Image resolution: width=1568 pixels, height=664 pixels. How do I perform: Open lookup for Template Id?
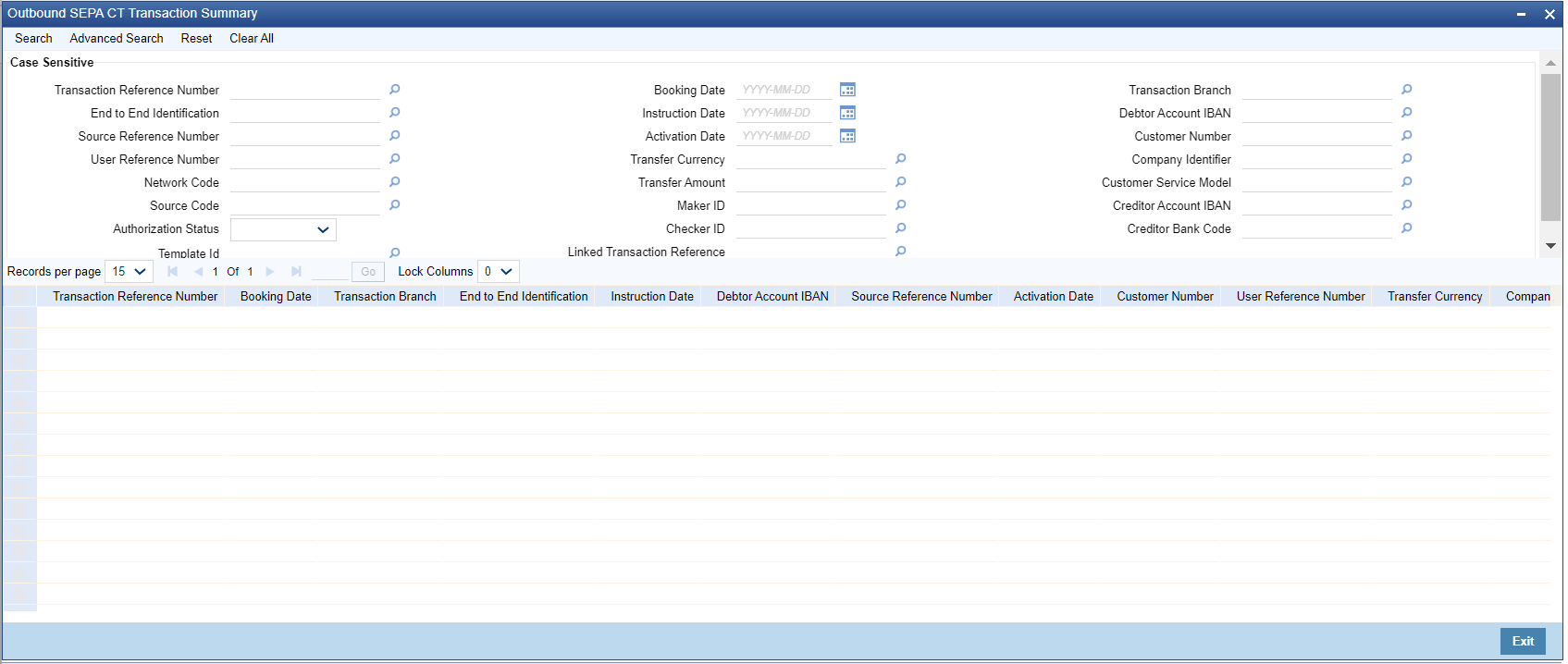[x=395, y=252]
